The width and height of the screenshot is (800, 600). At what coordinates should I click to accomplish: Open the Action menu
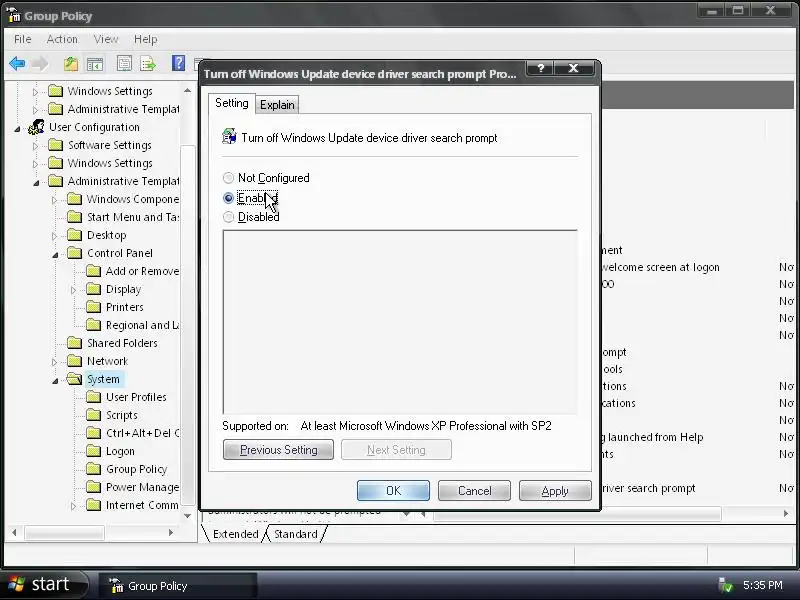[62, 39]
